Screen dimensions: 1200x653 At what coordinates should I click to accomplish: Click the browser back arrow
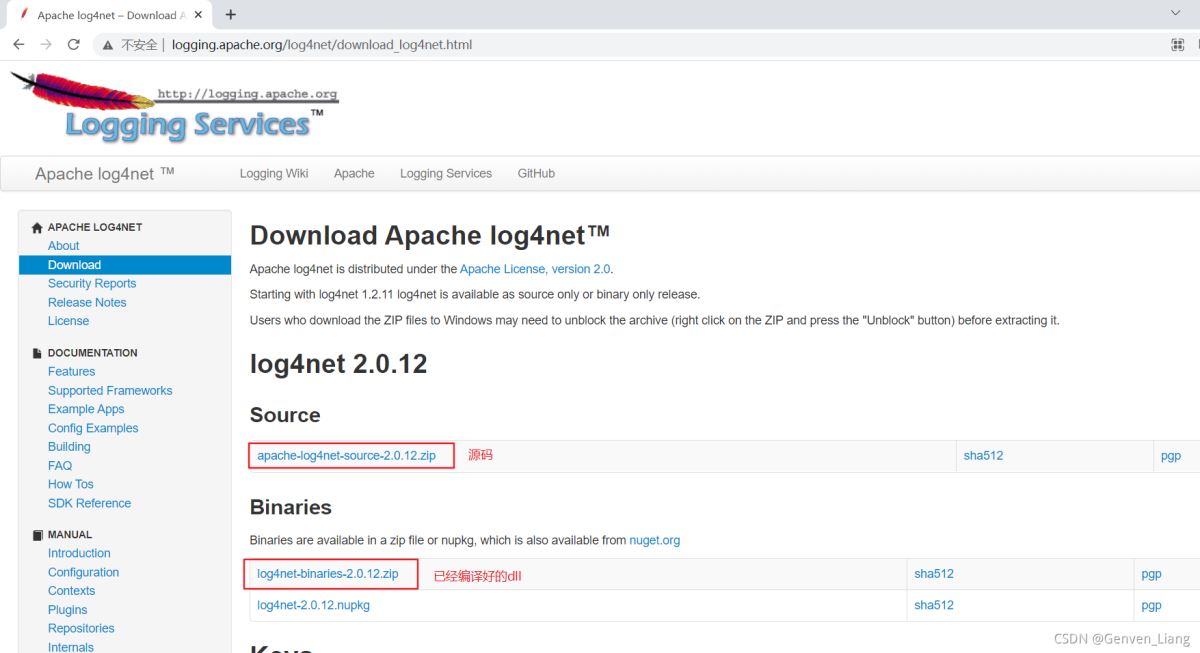18,45
